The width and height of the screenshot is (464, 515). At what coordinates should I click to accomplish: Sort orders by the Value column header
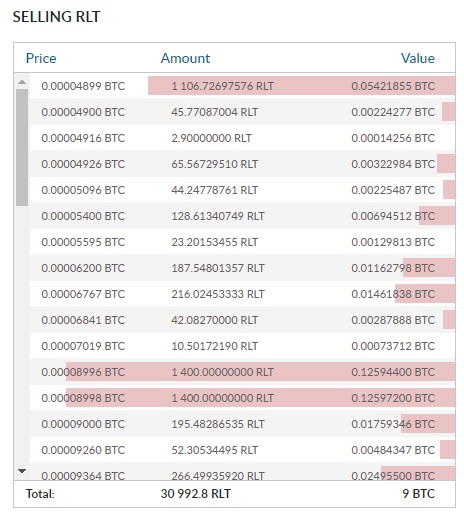[418, 58]
